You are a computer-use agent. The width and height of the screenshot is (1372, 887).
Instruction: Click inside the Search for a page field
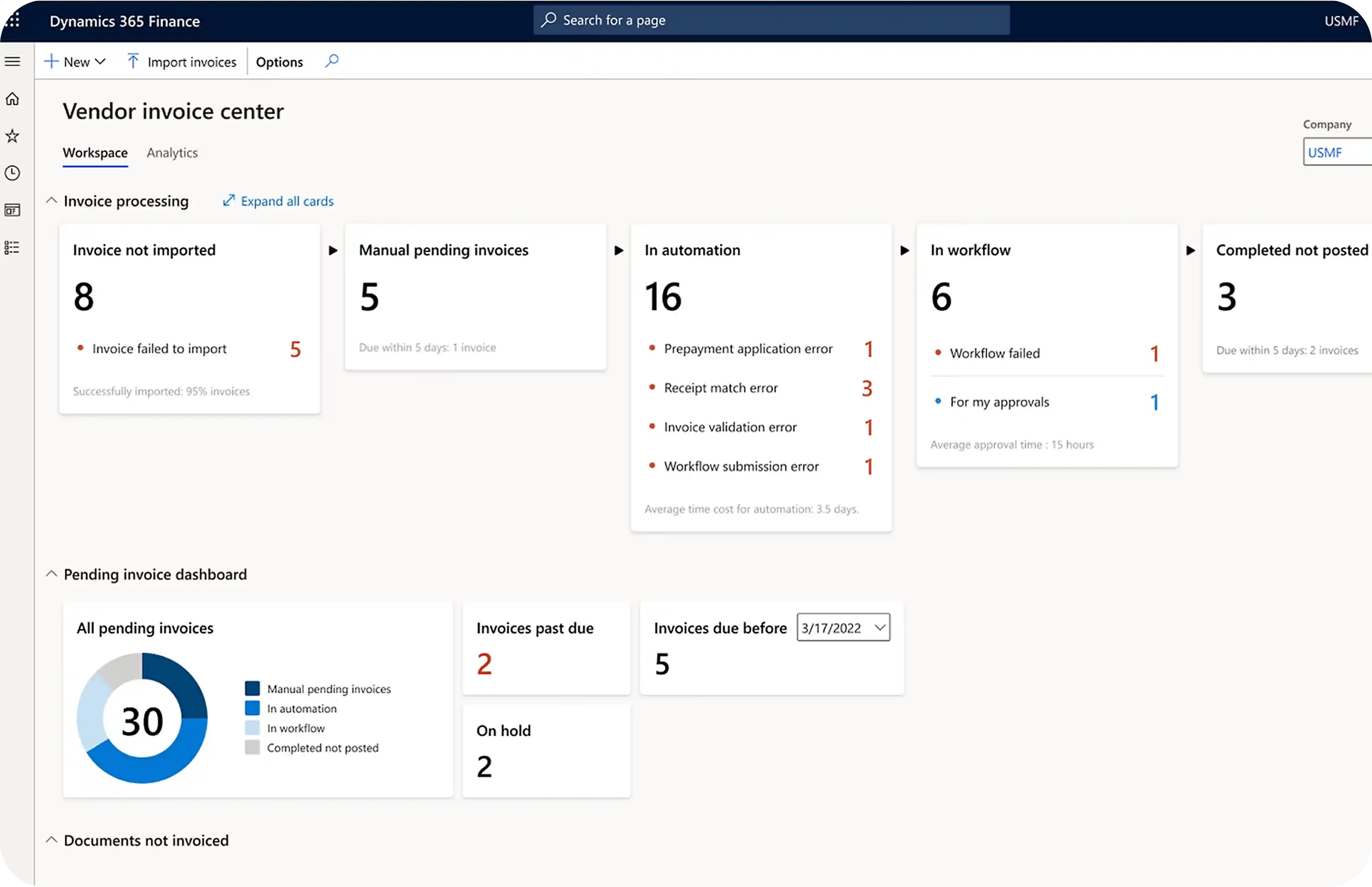[771, 20]
